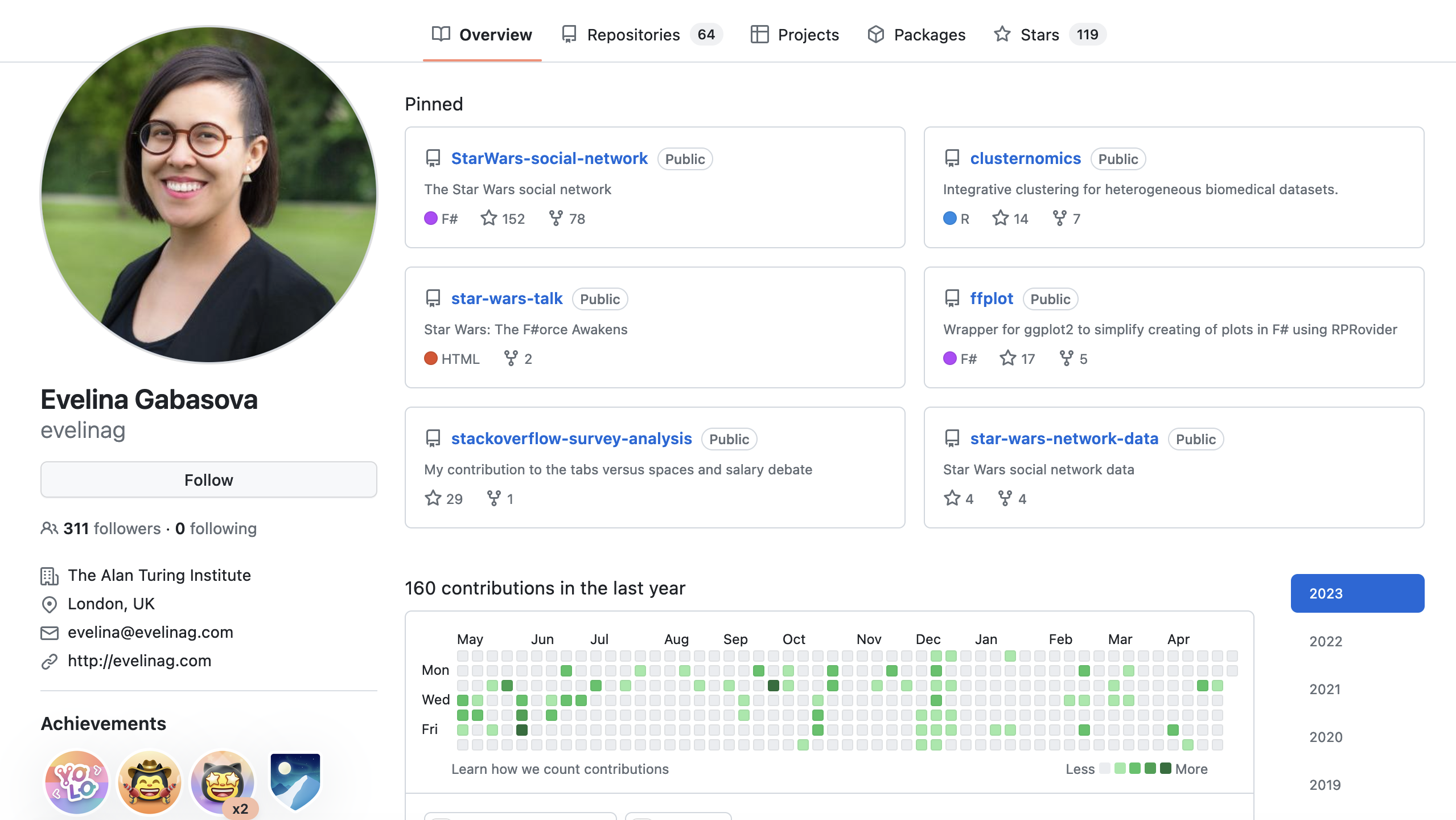Click StarWars-social-network star count icon
This screenshot has width=1456, height=820.
pos(488,218)
